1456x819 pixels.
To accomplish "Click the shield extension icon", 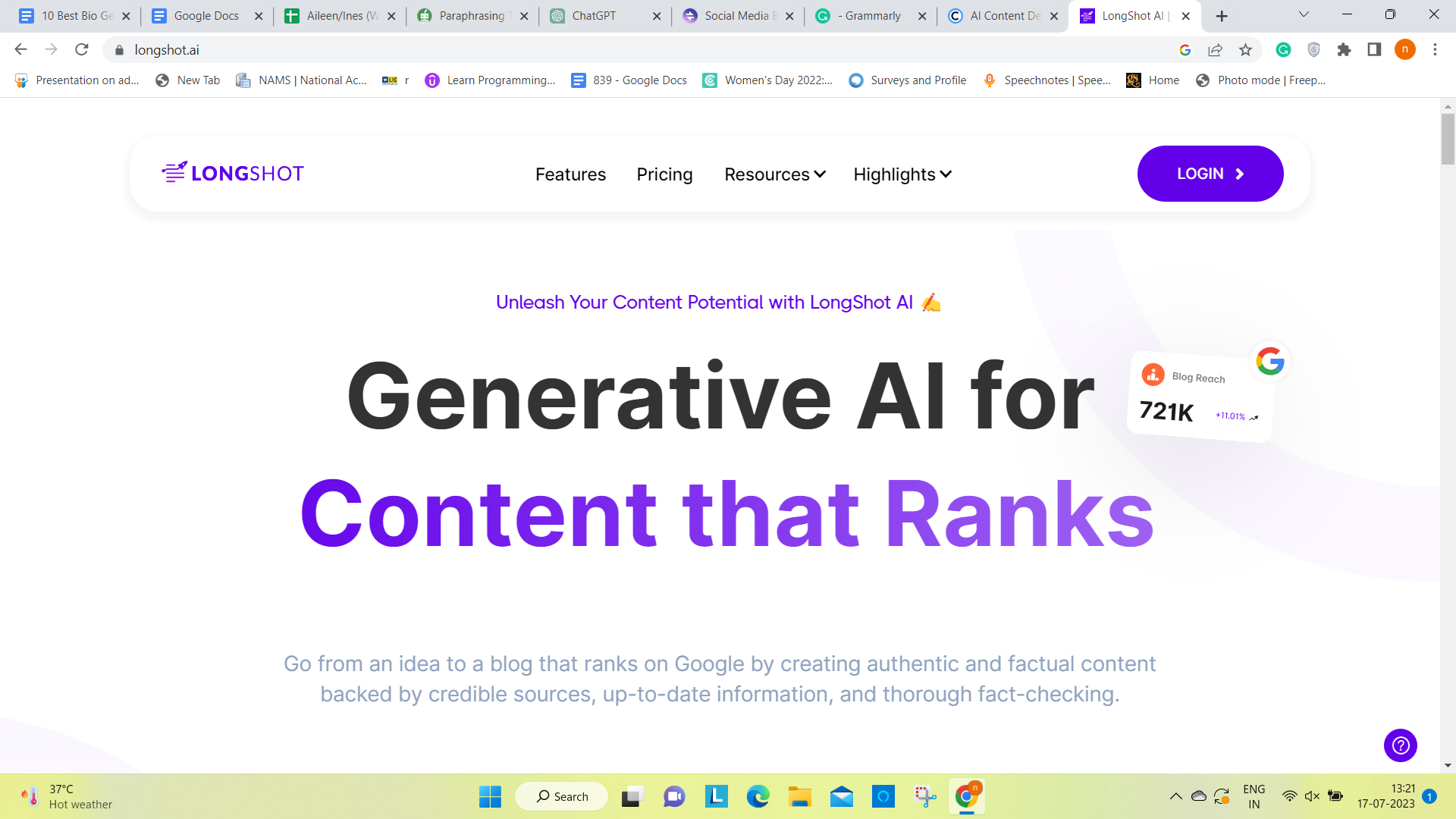I will [1314, 49].
